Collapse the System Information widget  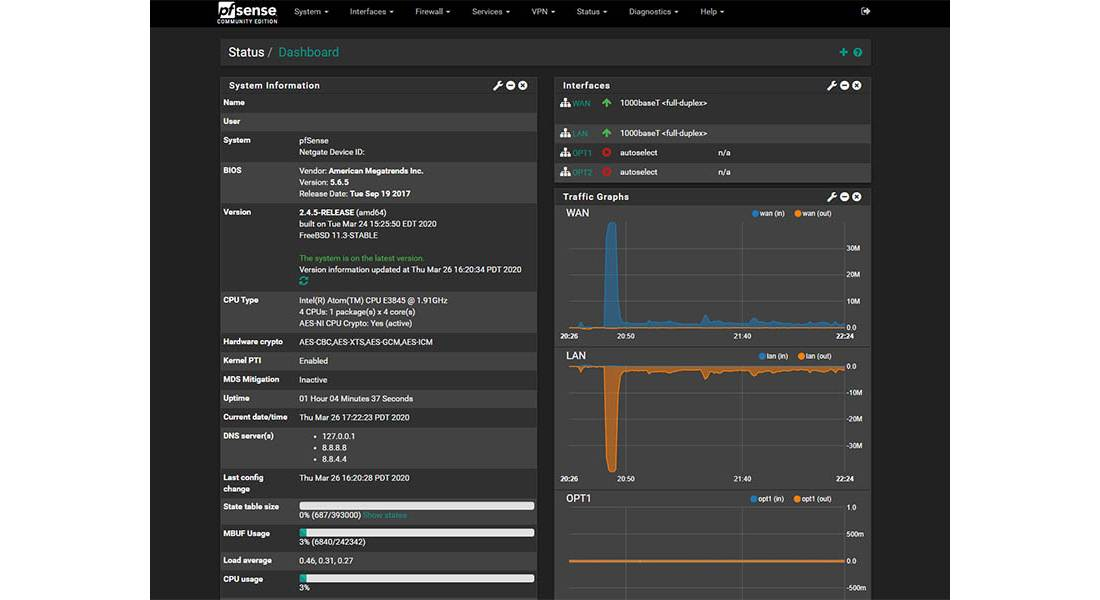pyautogui.click(x=511, y=86)
